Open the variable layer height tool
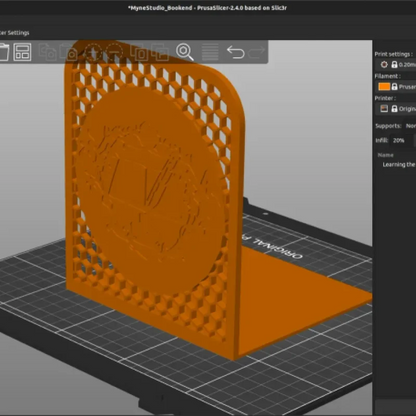 [210, 52]
